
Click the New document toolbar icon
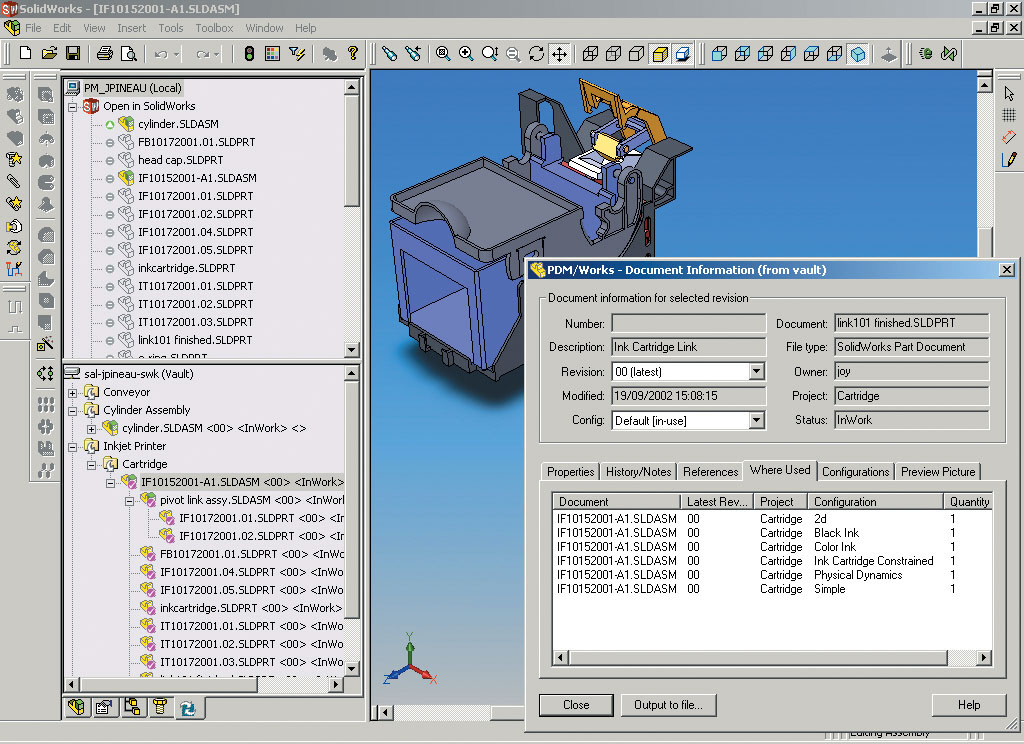[25, 53]
